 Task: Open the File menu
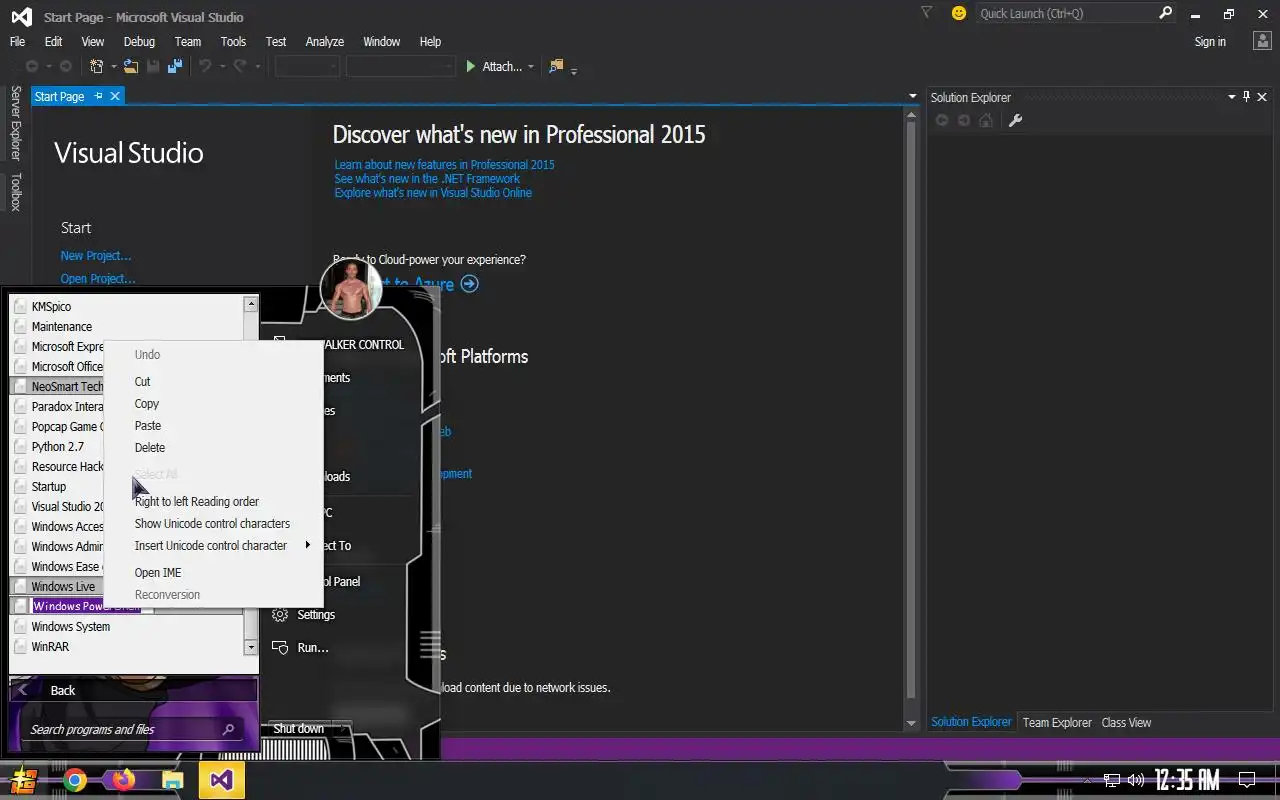(x=17, y=41)
